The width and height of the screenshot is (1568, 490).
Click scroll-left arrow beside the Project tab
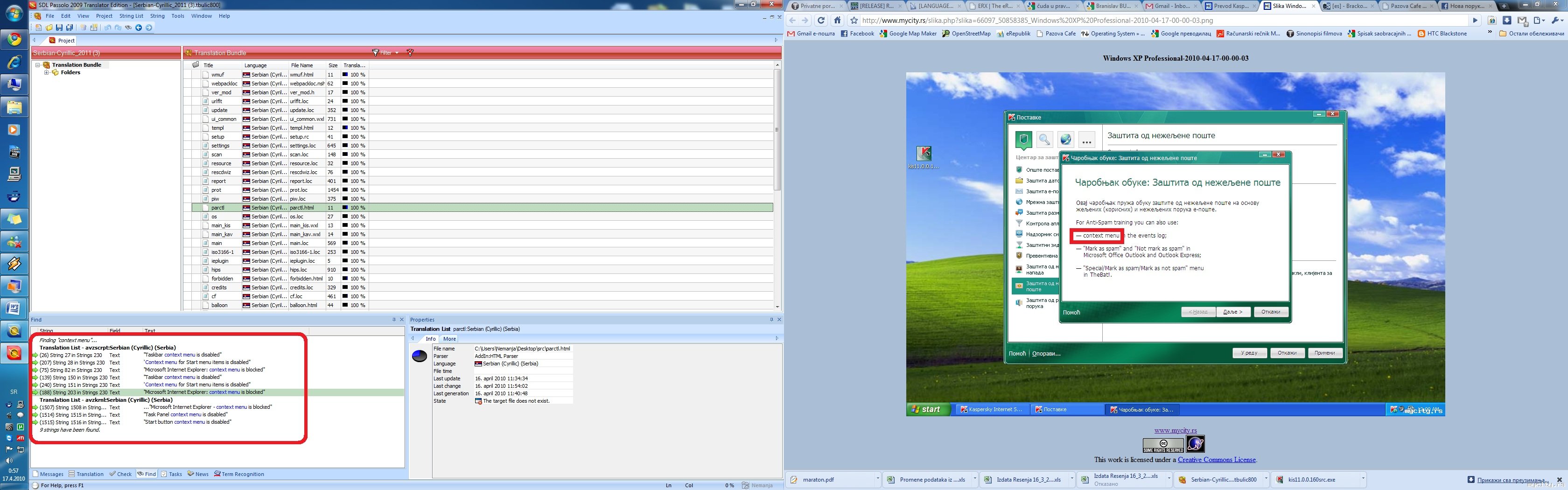[x=35, y=40]
